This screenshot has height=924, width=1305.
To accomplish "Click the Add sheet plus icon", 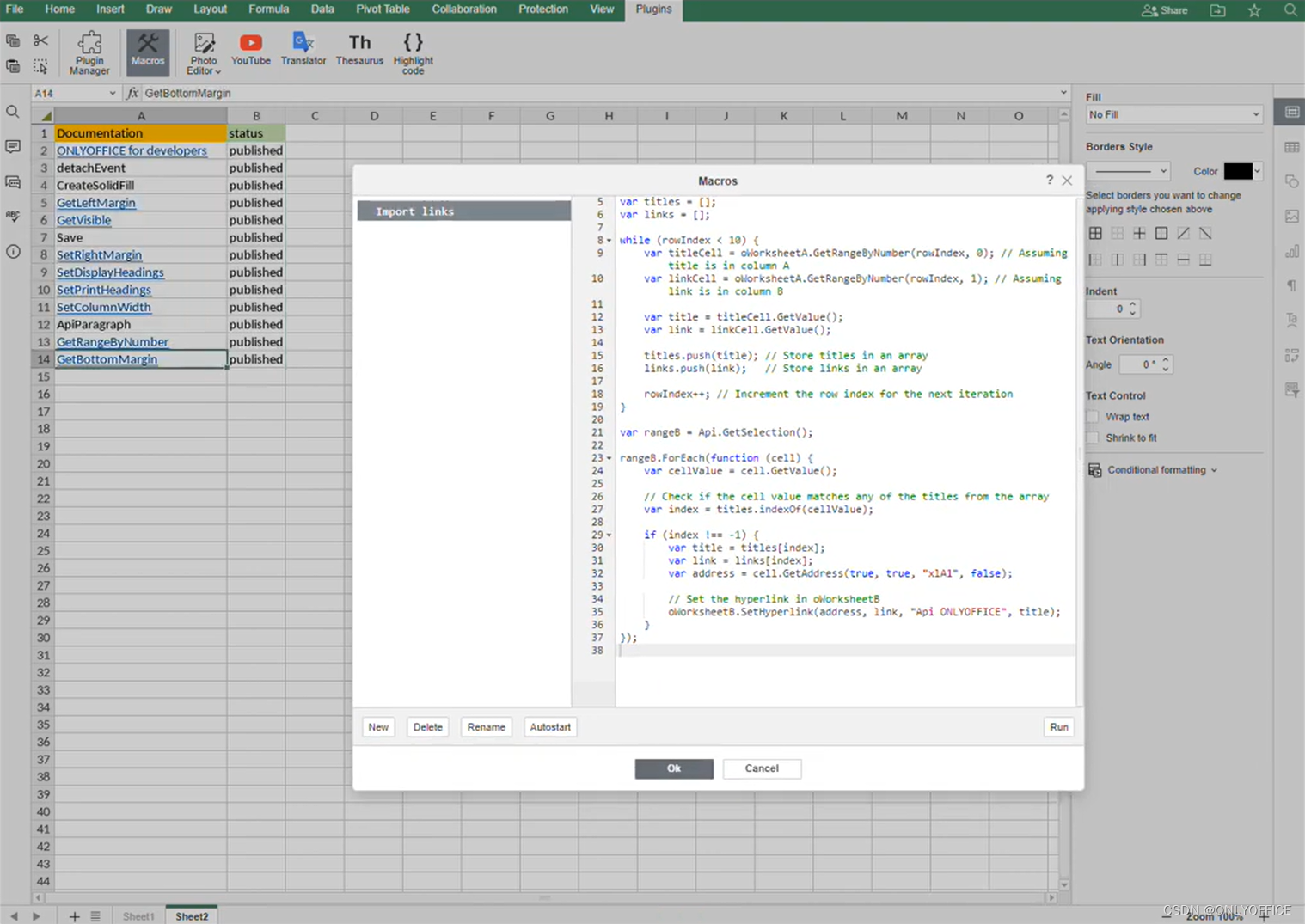I will coord(74,916).
